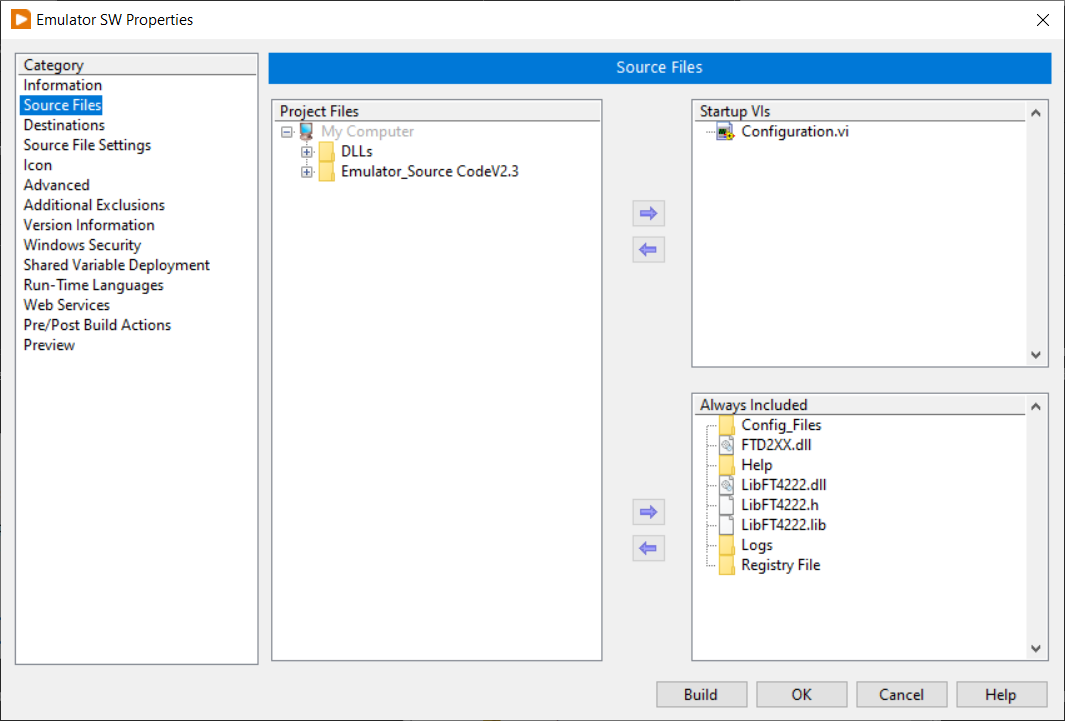Expand the DLLs folder in Project Files
The image size is (1065, 721).
coord(307,151)
